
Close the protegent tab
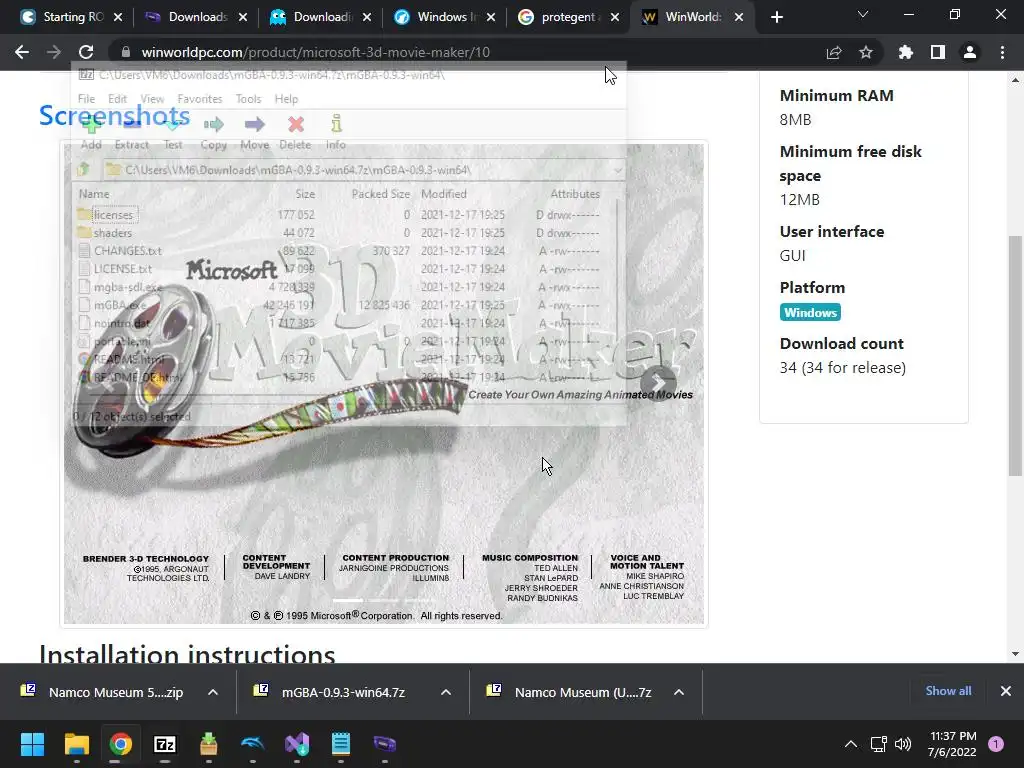point(615,17)
